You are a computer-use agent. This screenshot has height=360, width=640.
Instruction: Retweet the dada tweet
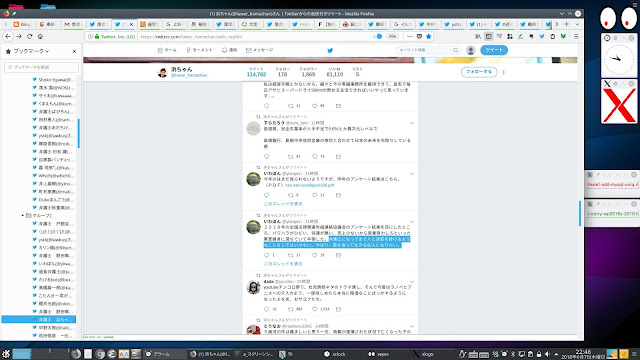(x=291, y=309)
